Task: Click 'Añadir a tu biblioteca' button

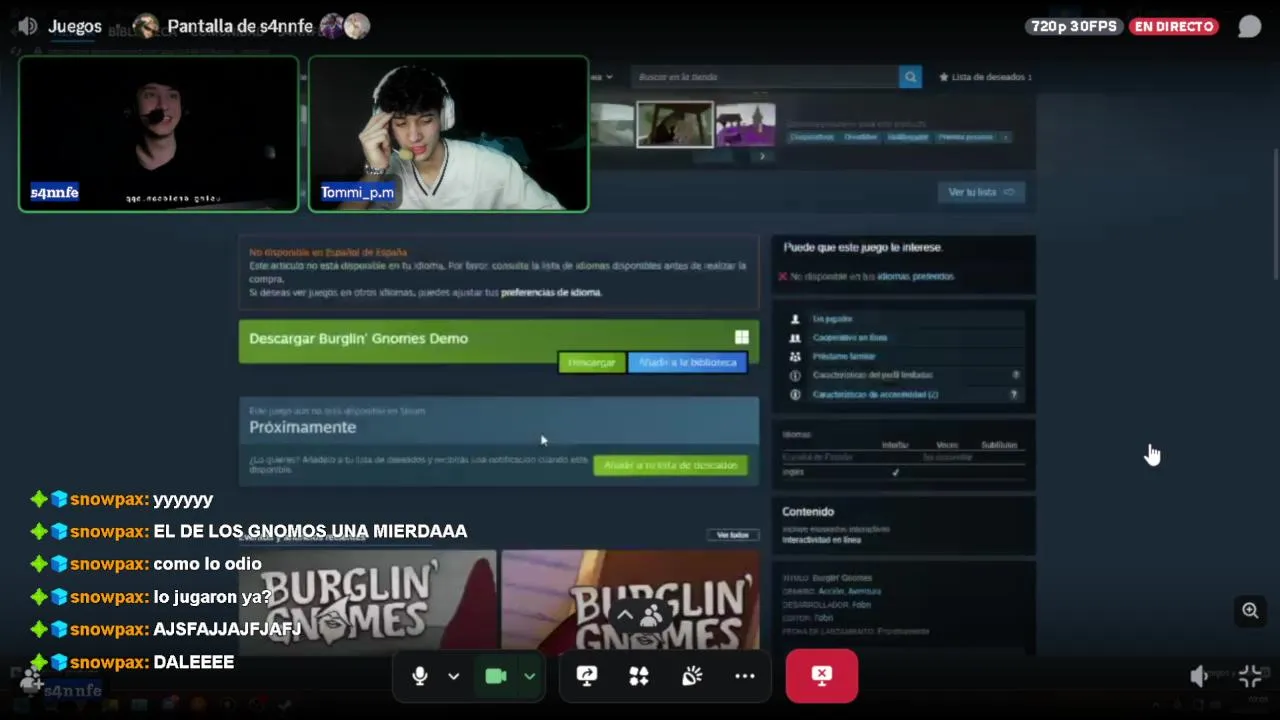Action: [x=687, y=362]
